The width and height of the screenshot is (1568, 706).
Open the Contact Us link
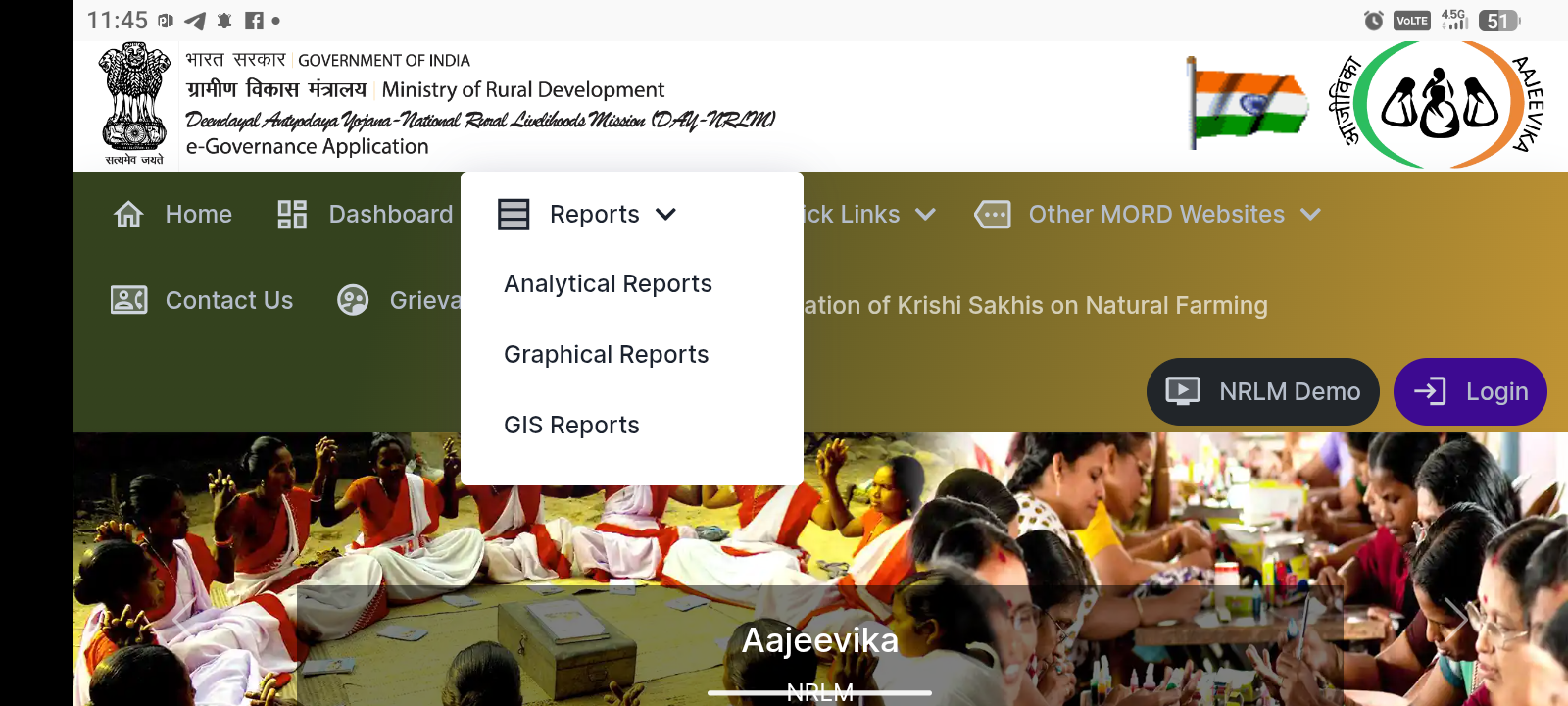228,300
